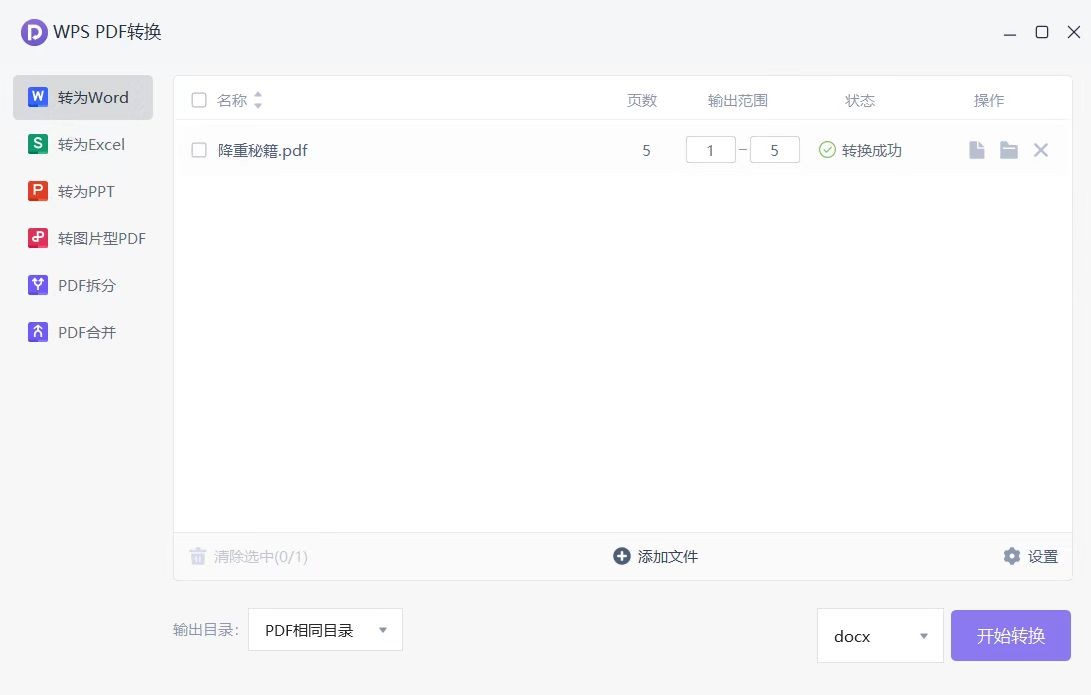Click the 转换成功 status text
Viewport: 1091px width, 695px height.
click(x=872, y=150)
